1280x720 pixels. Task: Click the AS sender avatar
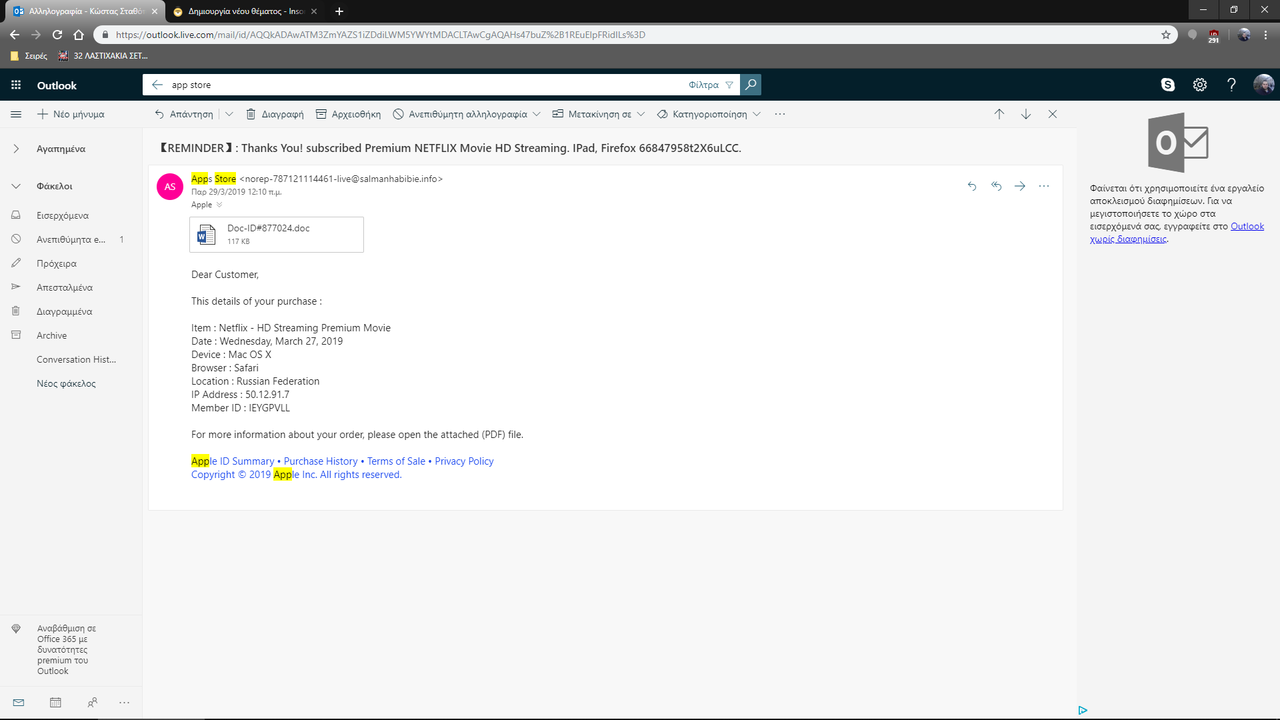click(x=170, y=186)
